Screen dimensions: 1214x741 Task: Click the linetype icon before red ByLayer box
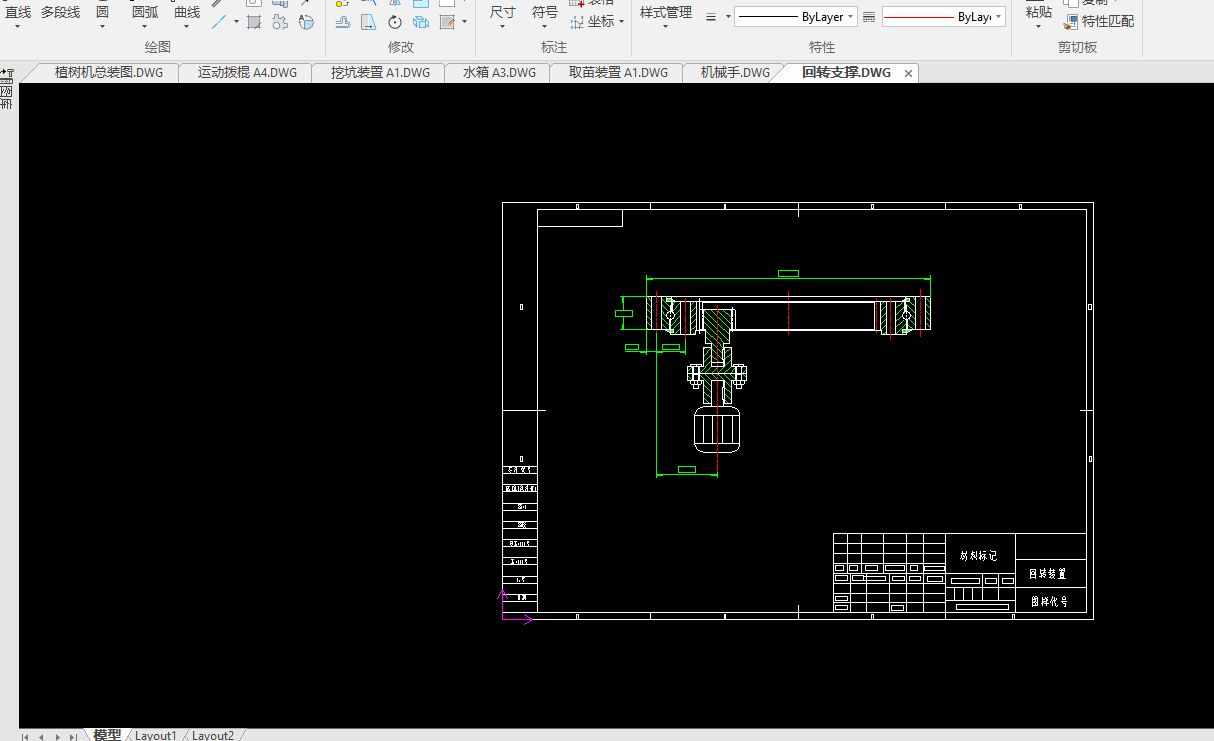869,17
